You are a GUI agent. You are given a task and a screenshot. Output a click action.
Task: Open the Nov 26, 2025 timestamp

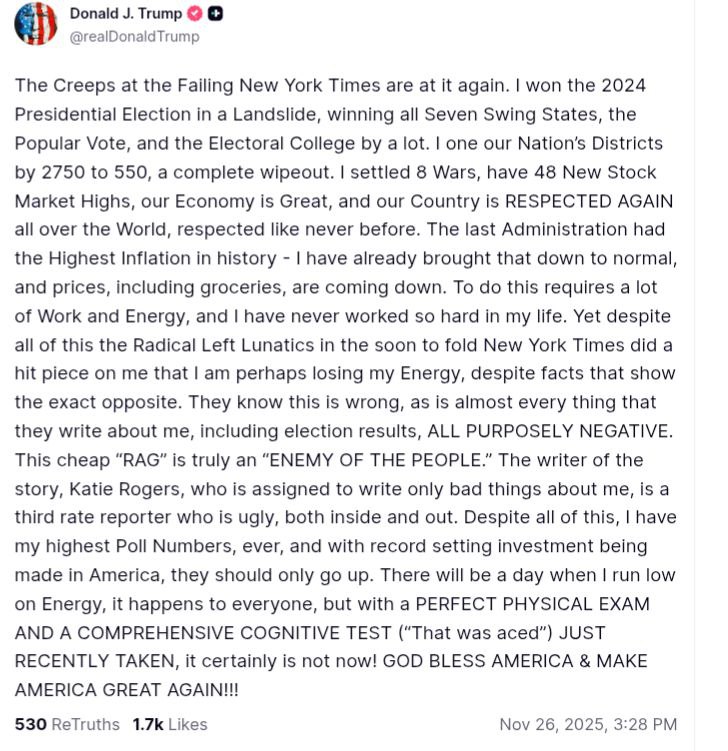pyautogui.click(x=588, y=724)
